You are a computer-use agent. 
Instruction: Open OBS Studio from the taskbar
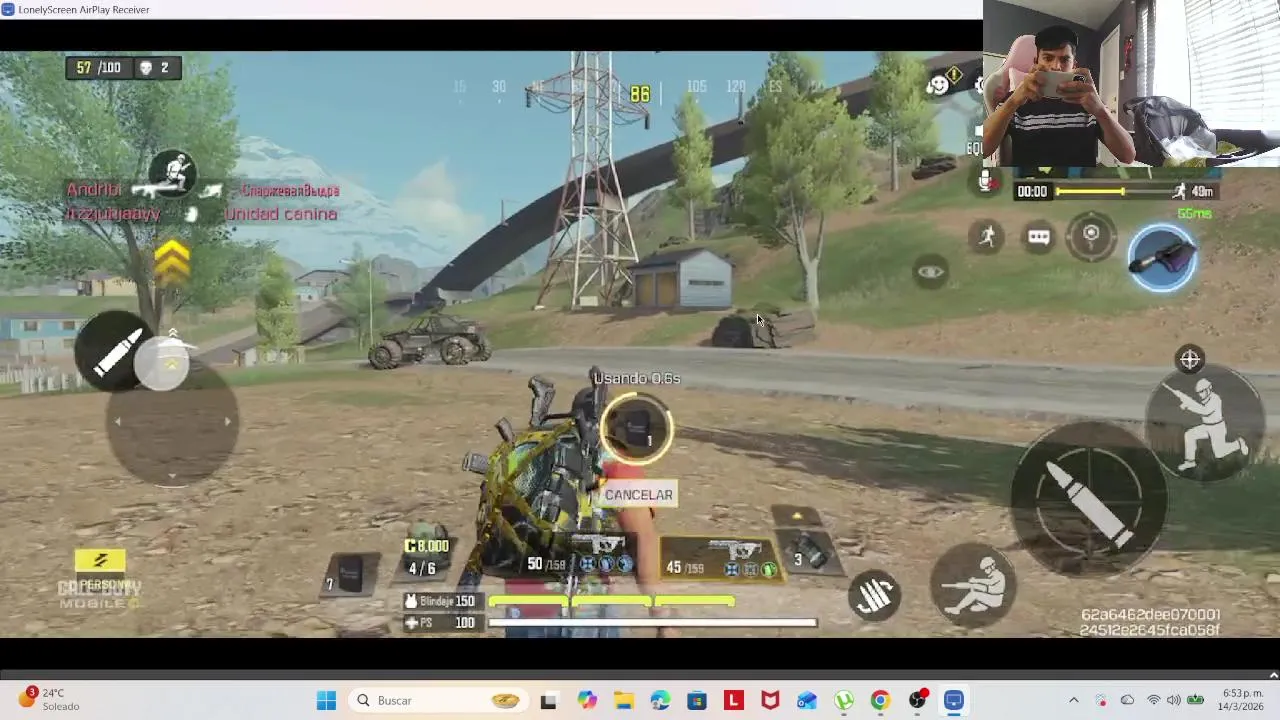coord(917,700)
